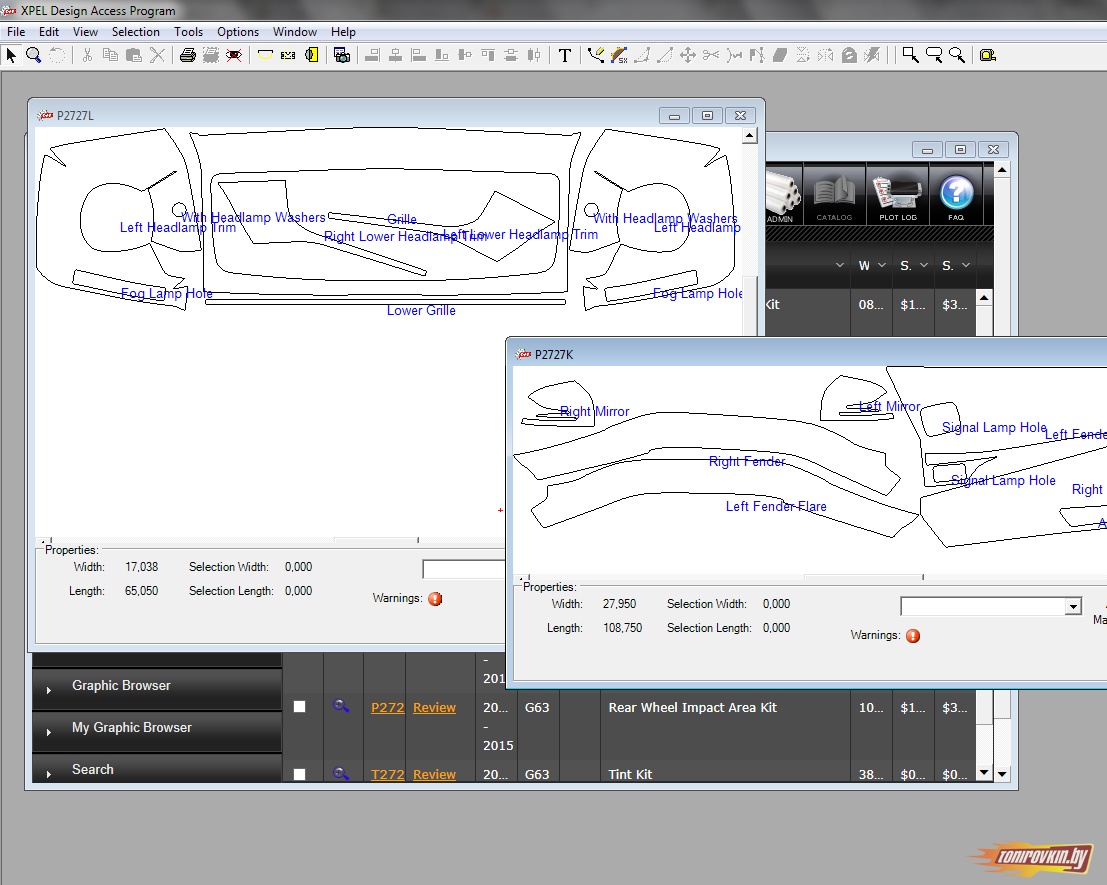Click the 'Lower Grille' label in P2727L
Image resolution: width=1107 pixels, height=885 pixels.
coord(421,311)
